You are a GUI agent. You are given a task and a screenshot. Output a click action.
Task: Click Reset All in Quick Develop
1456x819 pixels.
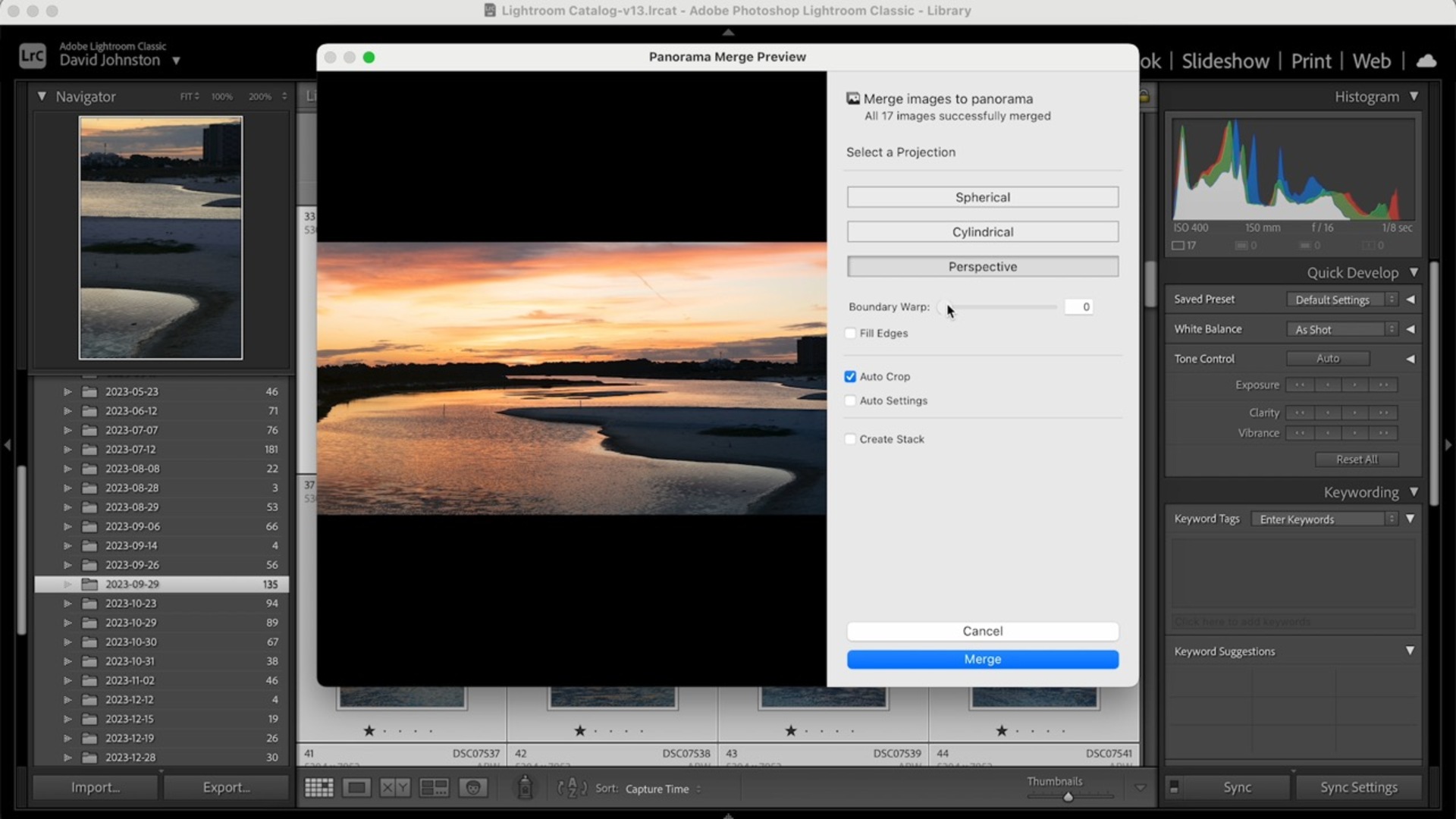[x=1357, y=459]
